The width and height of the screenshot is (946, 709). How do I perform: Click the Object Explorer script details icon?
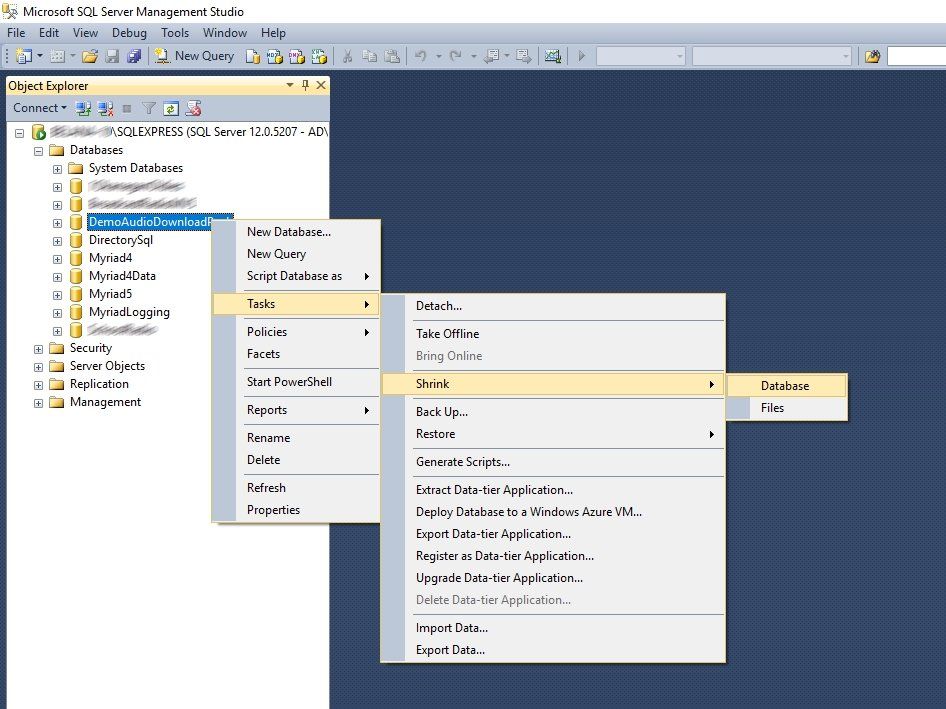click(x=193, y=108)
